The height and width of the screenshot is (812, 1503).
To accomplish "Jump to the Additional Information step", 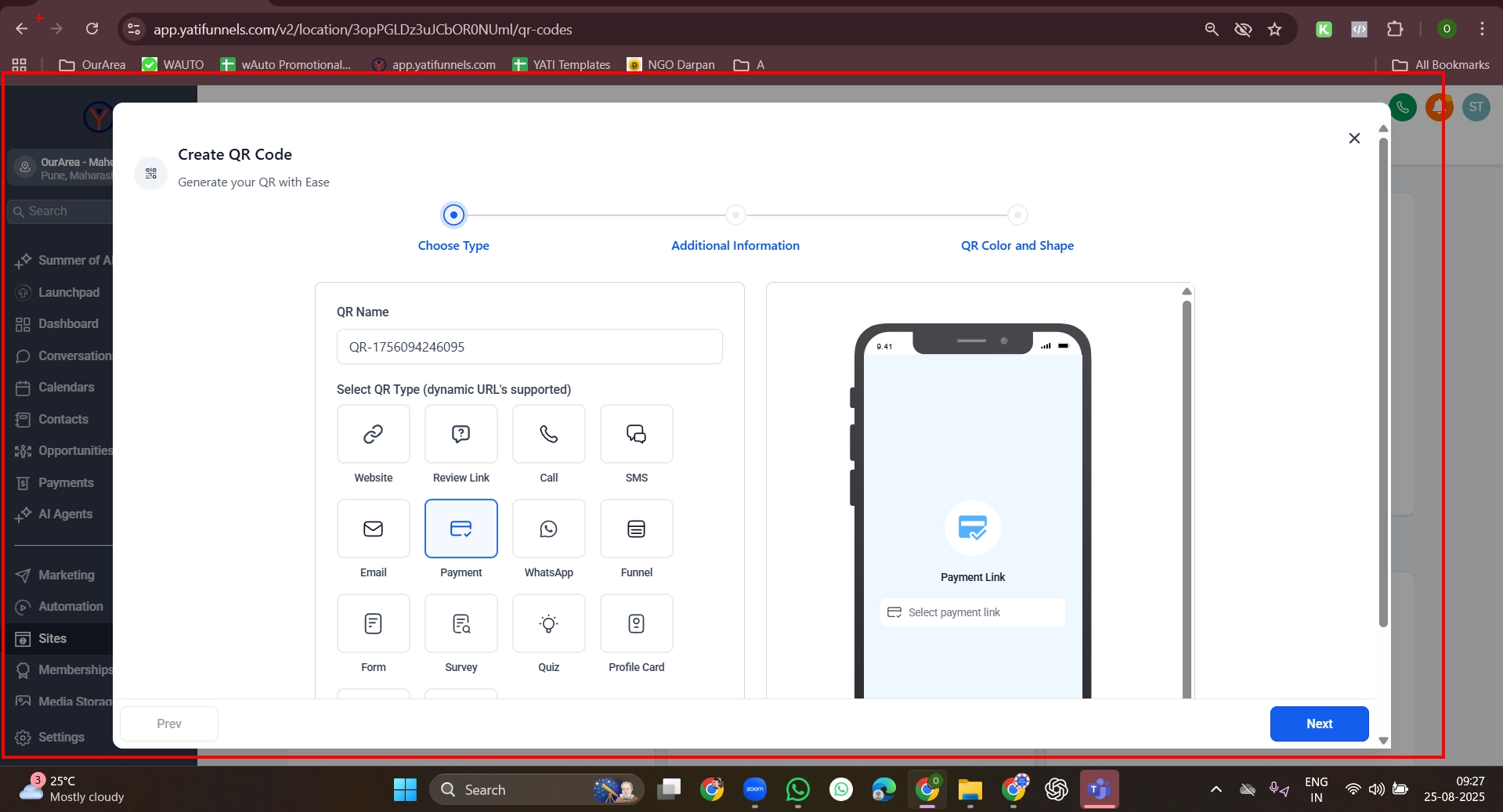I will 735,215.
